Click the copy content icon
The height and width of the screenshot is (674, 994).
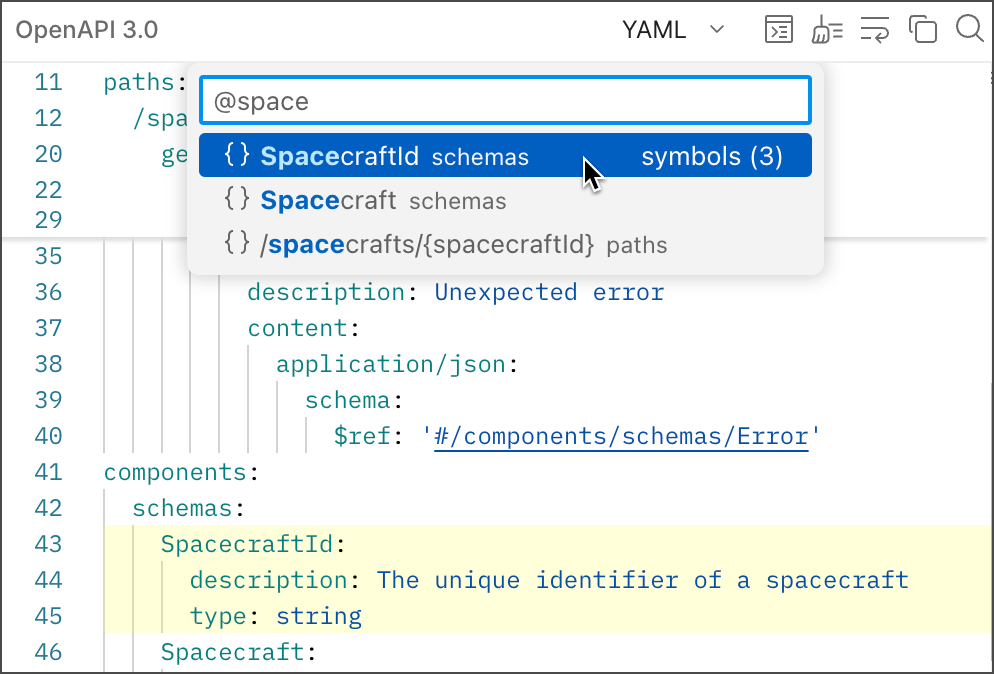(922, 30)
